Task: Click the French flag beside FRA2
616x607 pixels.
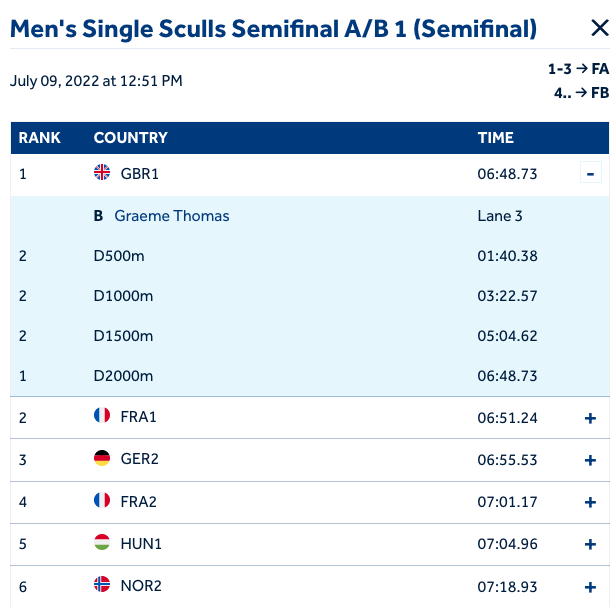Action: (102, 501)
